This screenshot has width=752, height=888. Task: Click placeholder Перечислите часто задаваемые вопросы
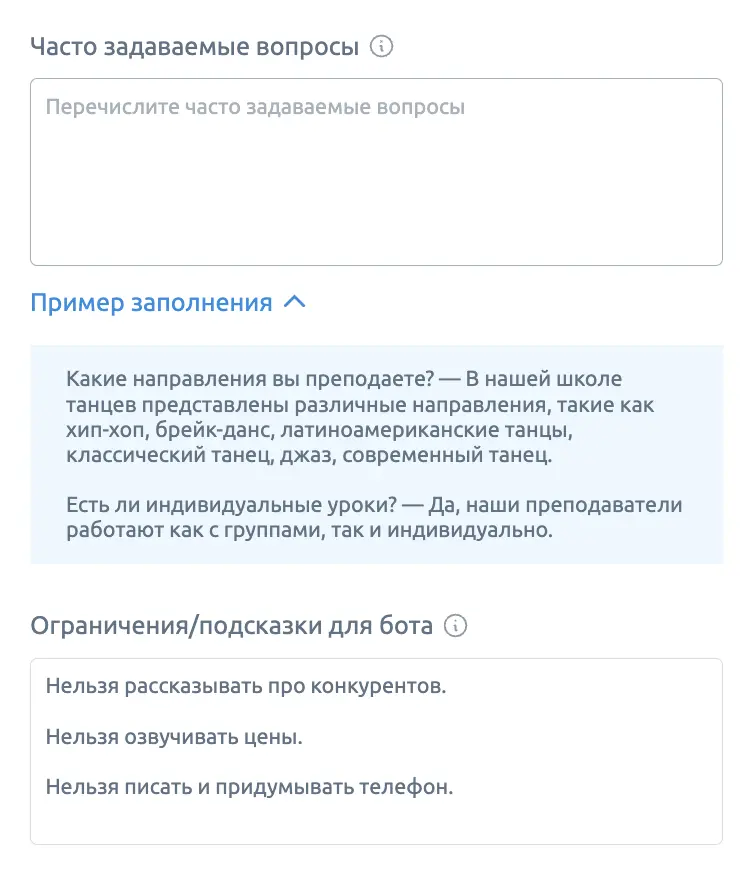[255, 107]
